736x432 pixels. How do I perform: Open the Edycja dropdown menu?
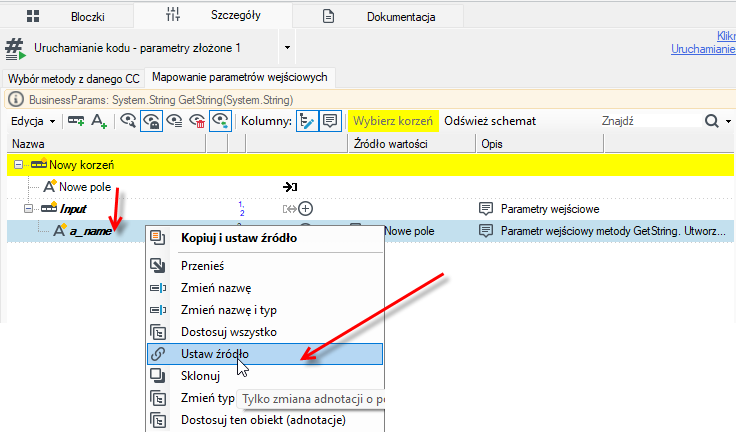point(33,121)
